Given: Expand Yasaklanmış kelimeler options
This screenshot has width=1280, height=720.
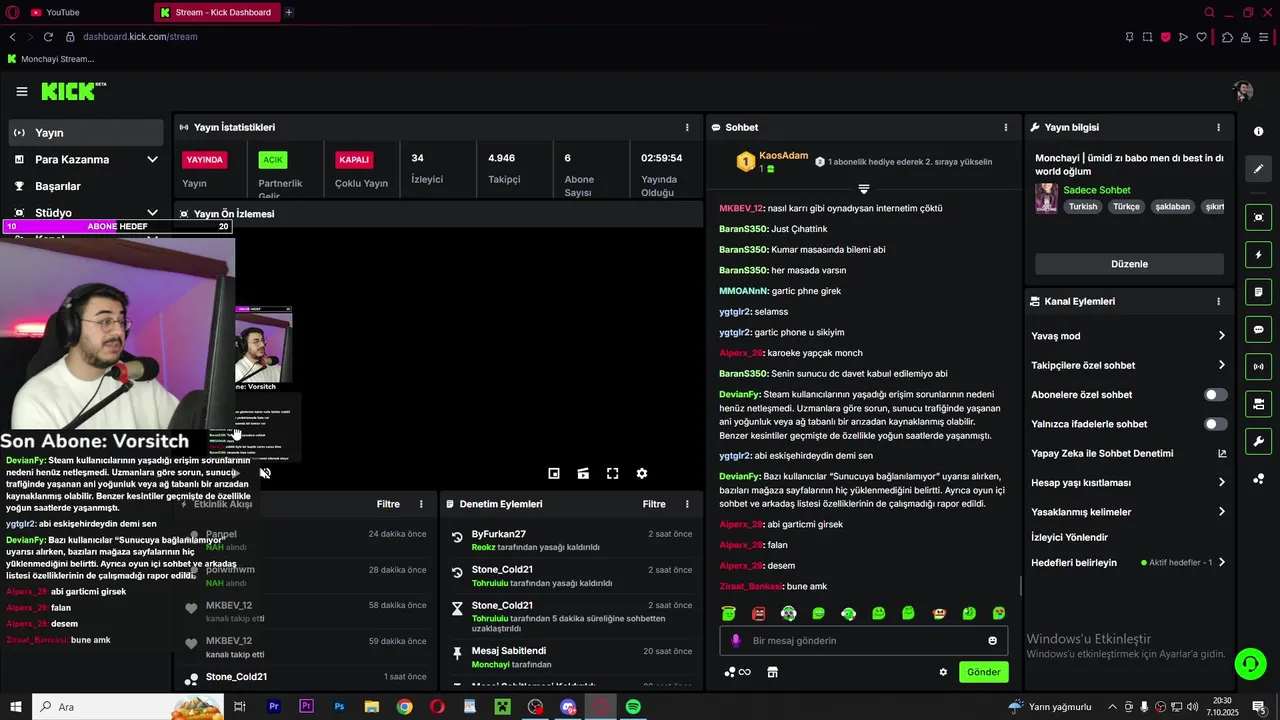Looking at the screenshot, I should pos(1221,512).
